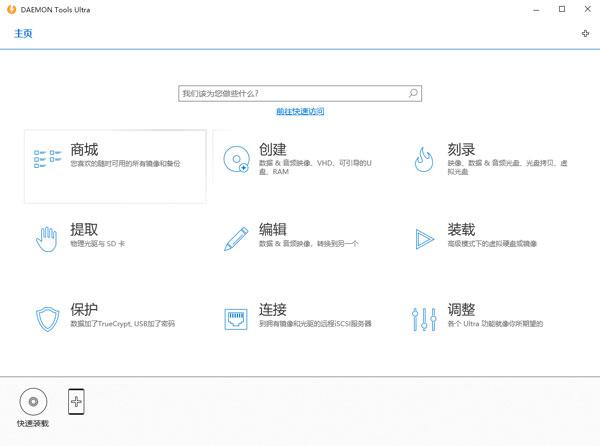Click the 快速装载 quick mount disc
The width and height of the screenshot is (600, 446).
point(33,402)
